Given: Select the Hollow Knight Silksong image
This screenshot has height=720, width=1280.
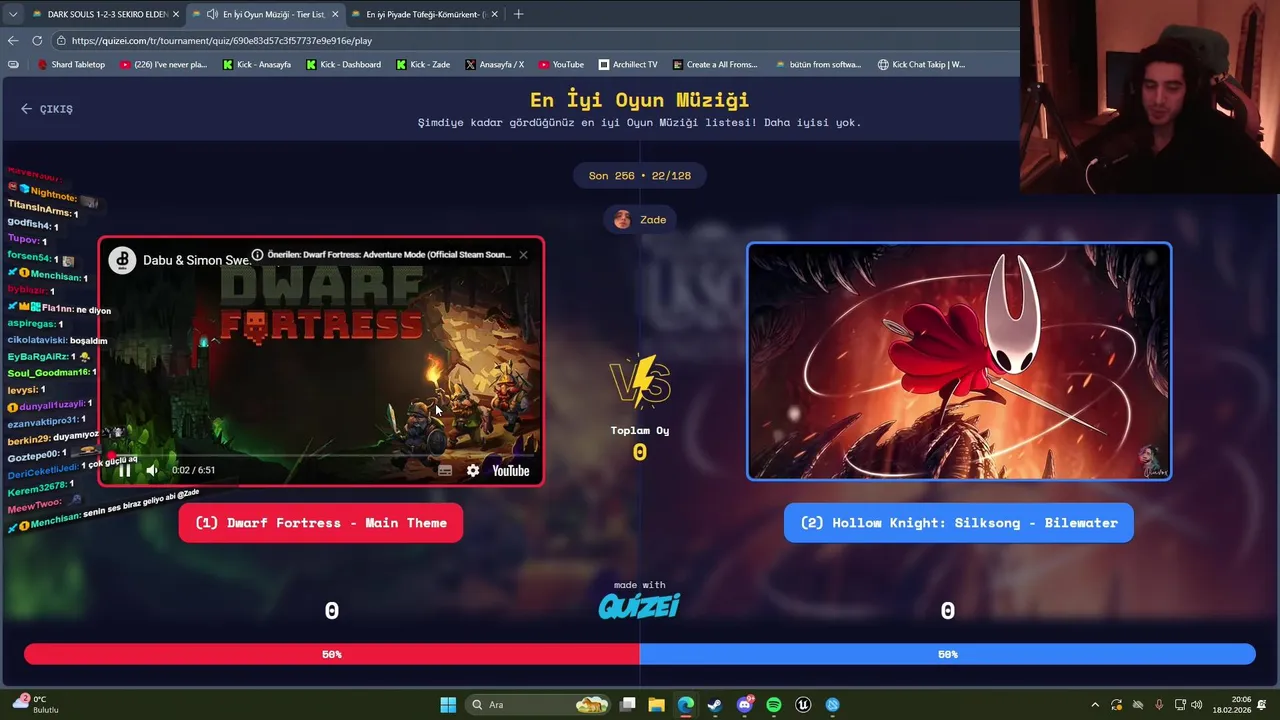Looking at the screenshot, I should [x=959, y=361].
